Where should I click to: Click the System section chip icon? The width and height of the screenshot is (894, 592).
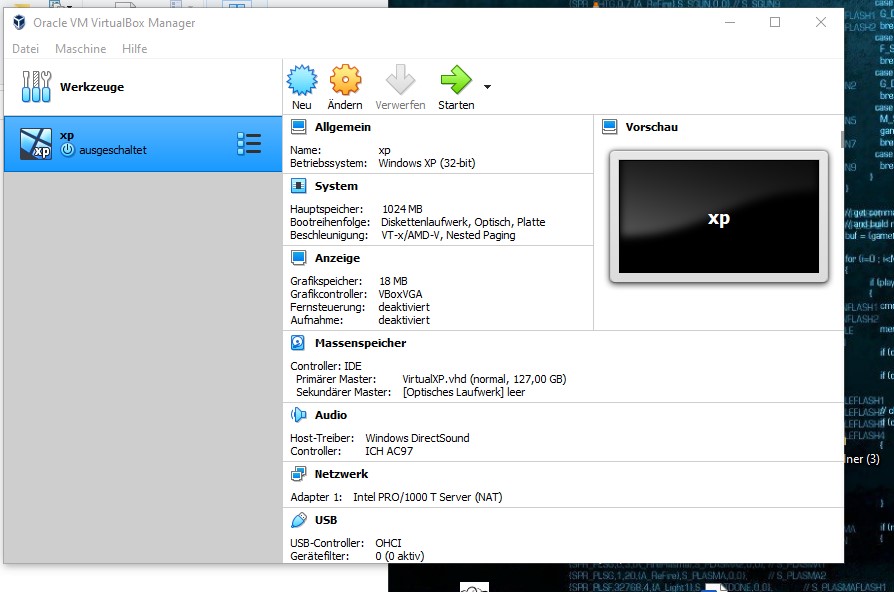[x=299, y=186]
